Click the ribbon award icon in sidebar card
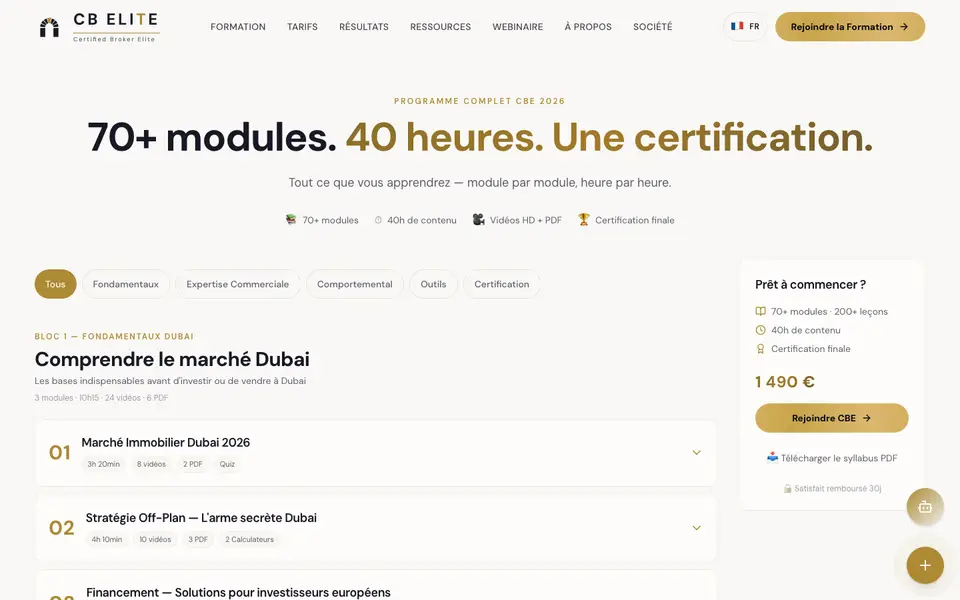Screen dimensions: 960x600 pos(760,348)
